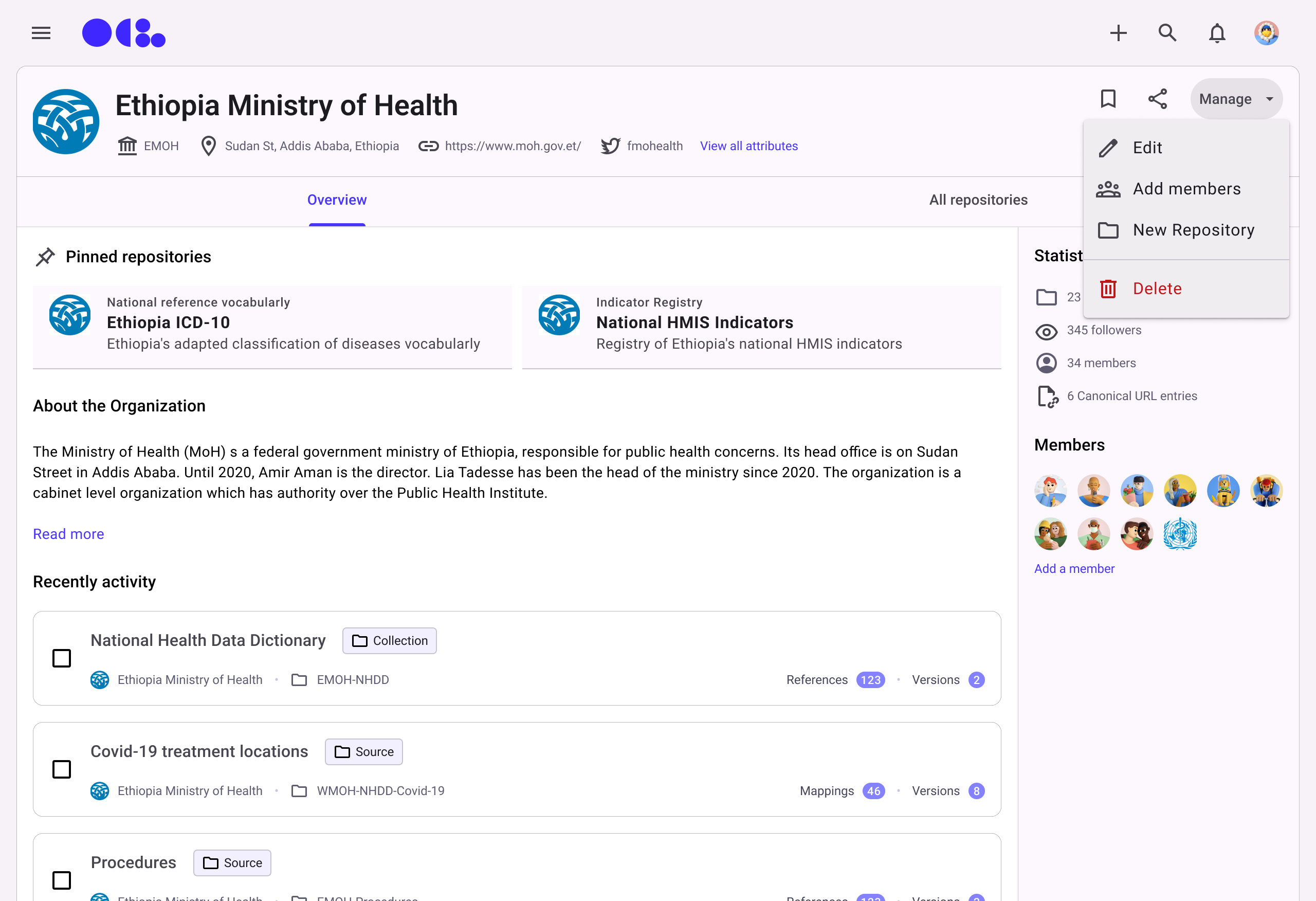
Task: Bookmark the organization with bookmark icon
Action: coord(1108,99)
